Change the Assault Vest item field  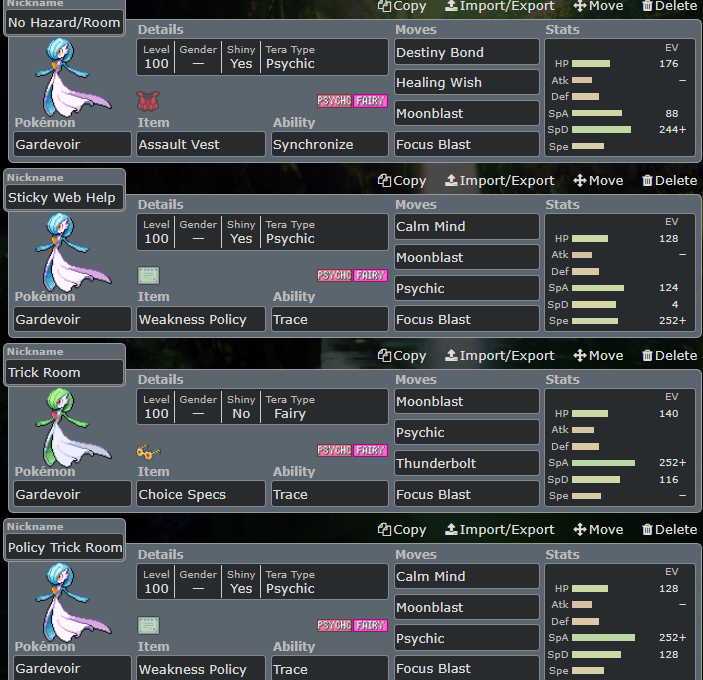click(x=201, y=144)
